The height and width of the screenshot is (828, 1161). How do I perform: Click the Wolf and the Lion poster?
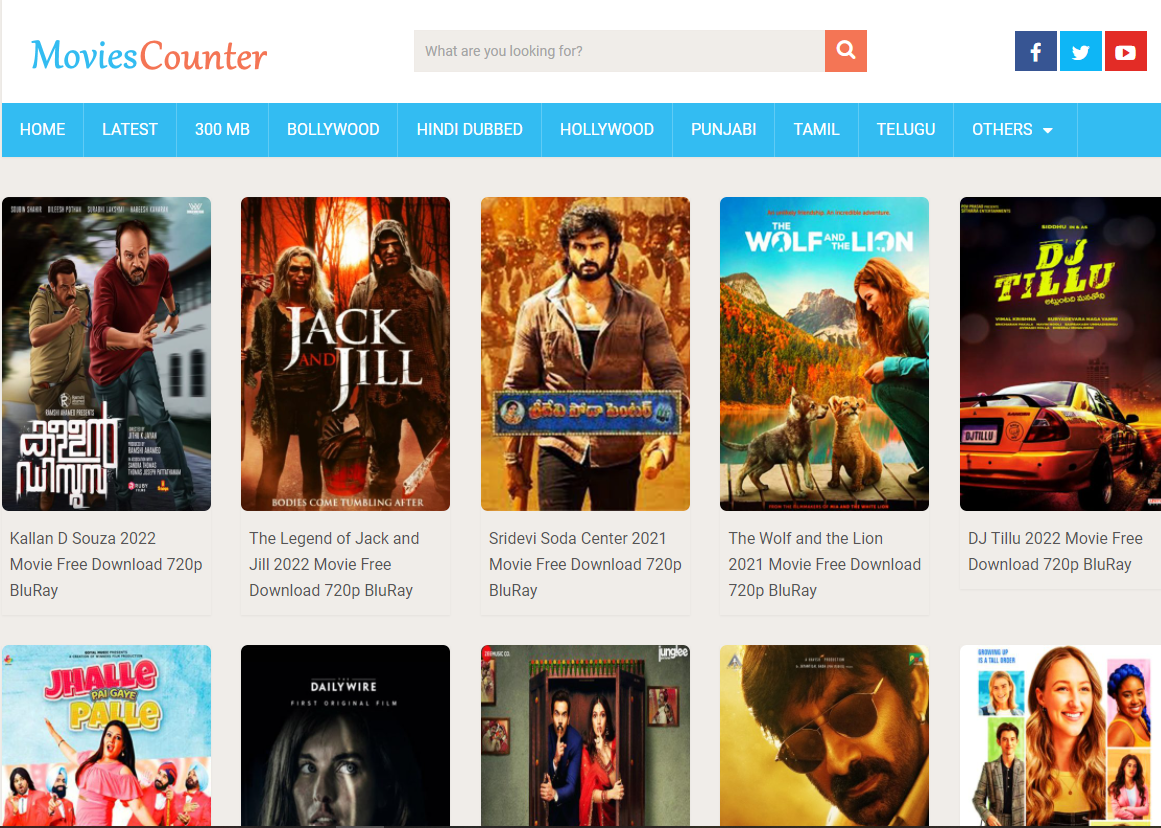pos(825,354)
